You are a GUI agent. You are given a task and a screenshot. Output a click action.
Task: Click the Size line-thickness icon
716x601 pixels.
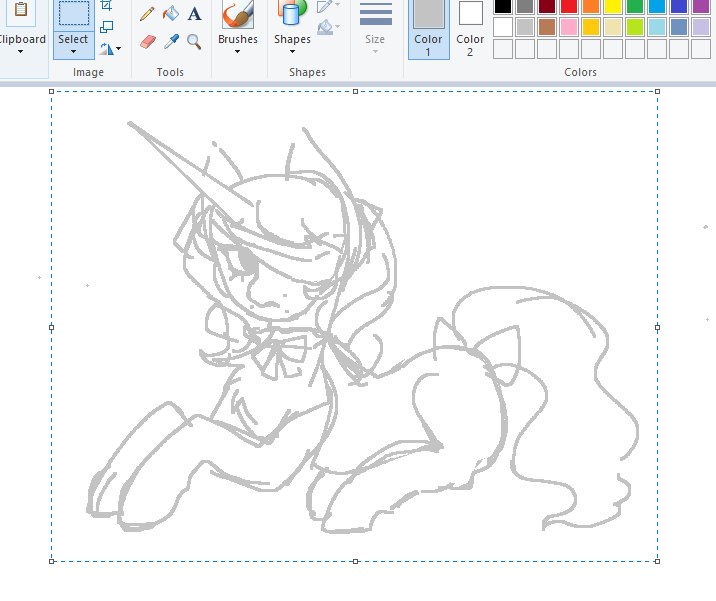point(375,14)
